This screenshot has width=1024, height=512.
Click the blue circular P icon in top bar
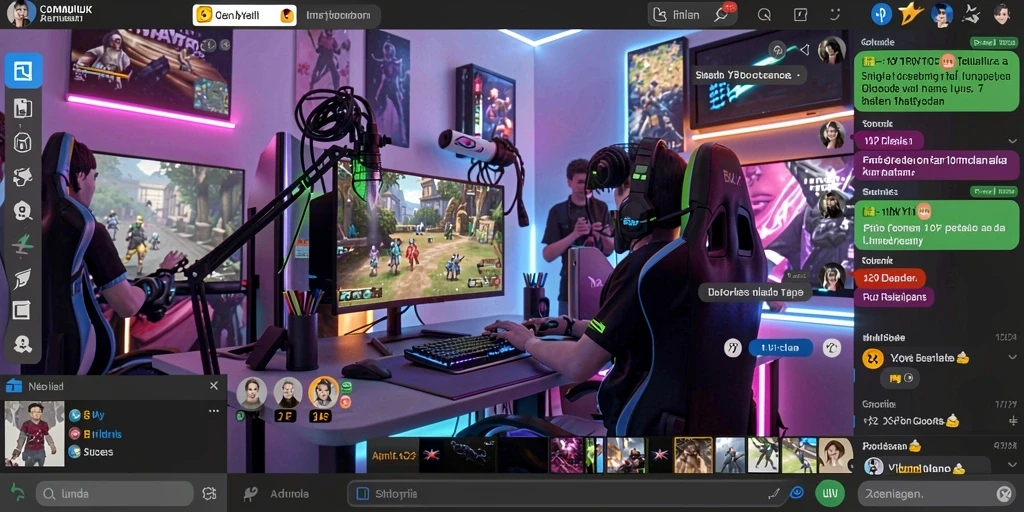(x=881, y=14)
